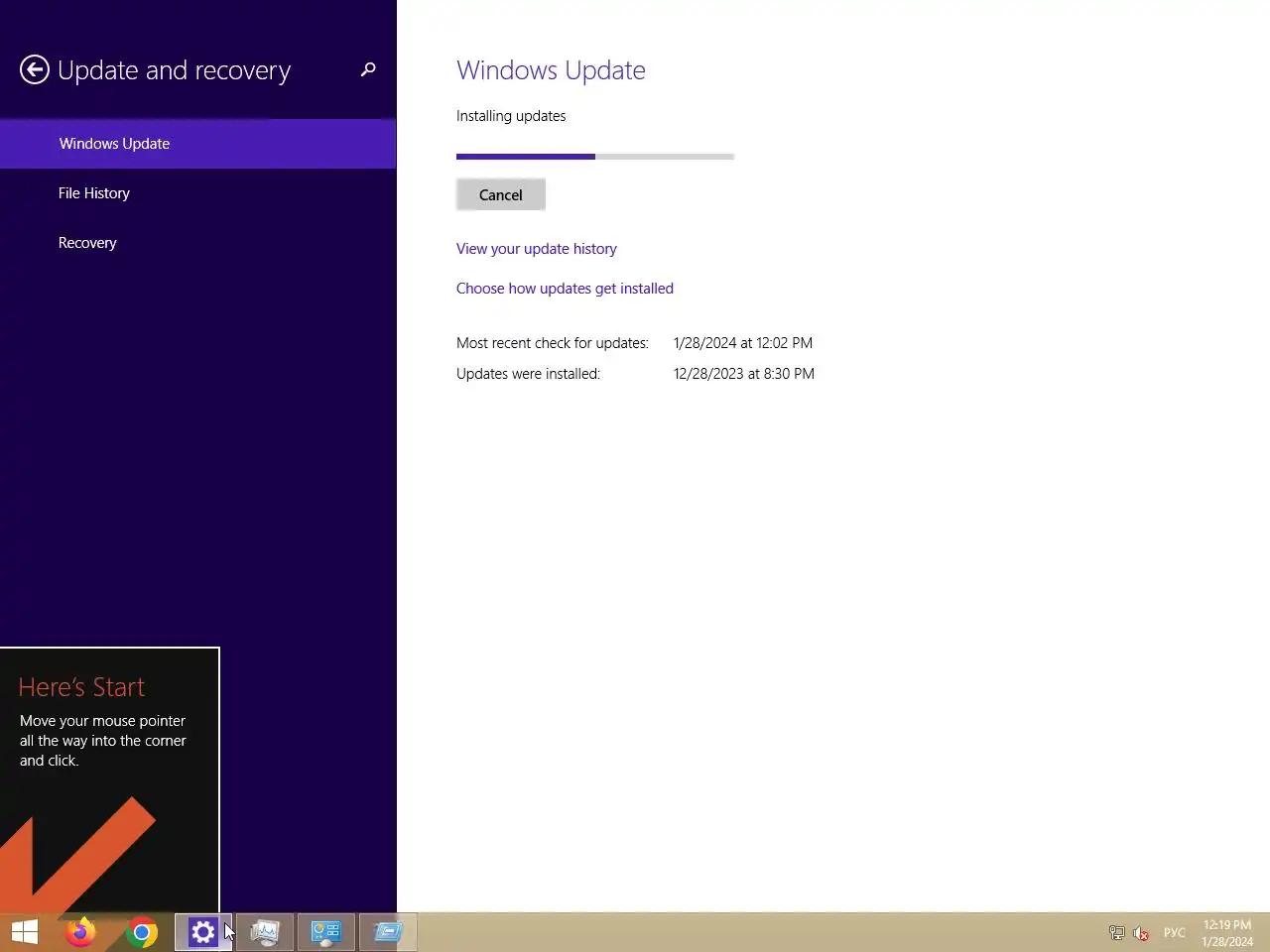Switch input language via РУС indicator
Image resolution: width=1270 pixels, height=952 pixels.
coord(1175,933)
